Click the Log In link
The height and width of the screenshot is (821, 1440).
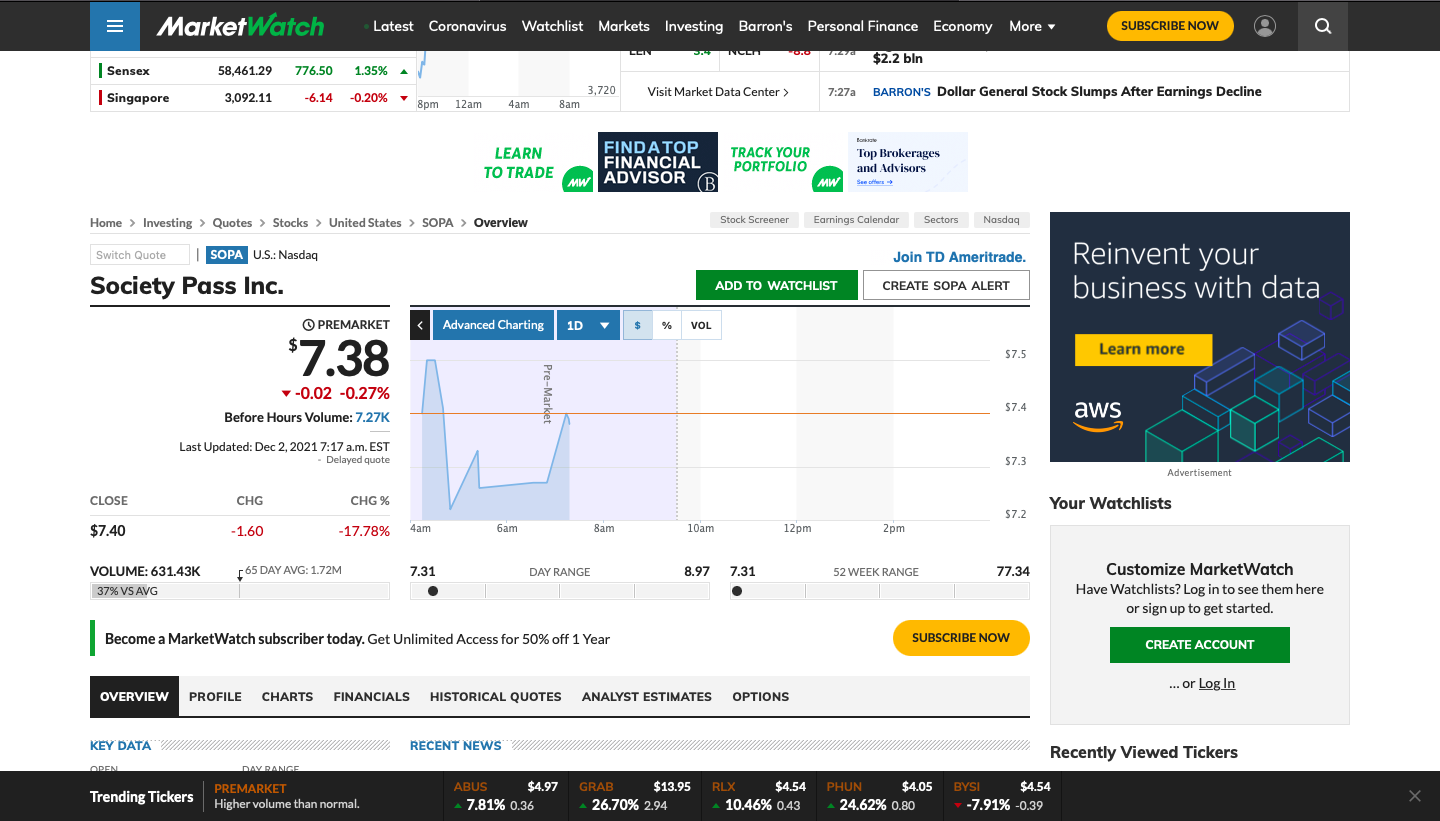point(1217,683)
